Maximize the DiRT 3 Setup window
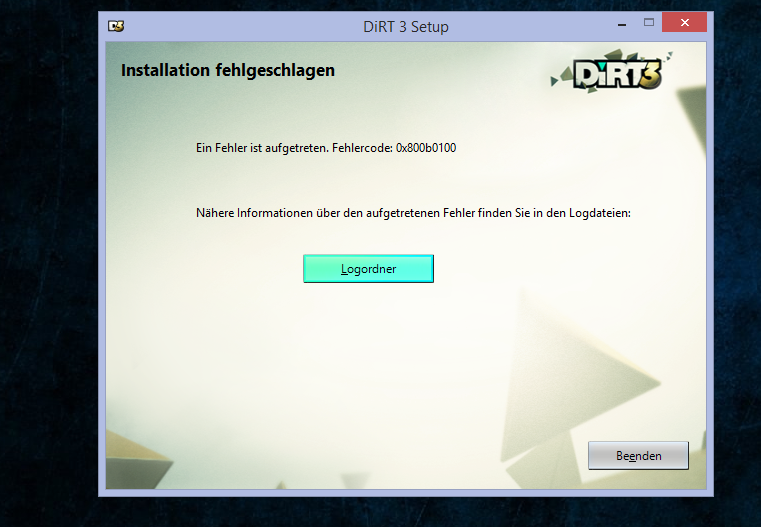The height and width of the screenshot is (527, 761). pos(649,22)
